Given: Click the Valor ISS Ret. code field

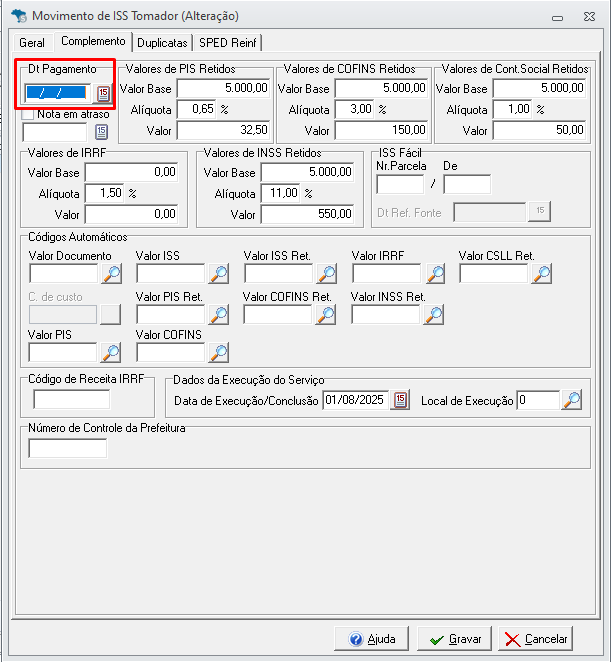Looking at the screenshot, I should pyautogui.click(x=279, y=274).
